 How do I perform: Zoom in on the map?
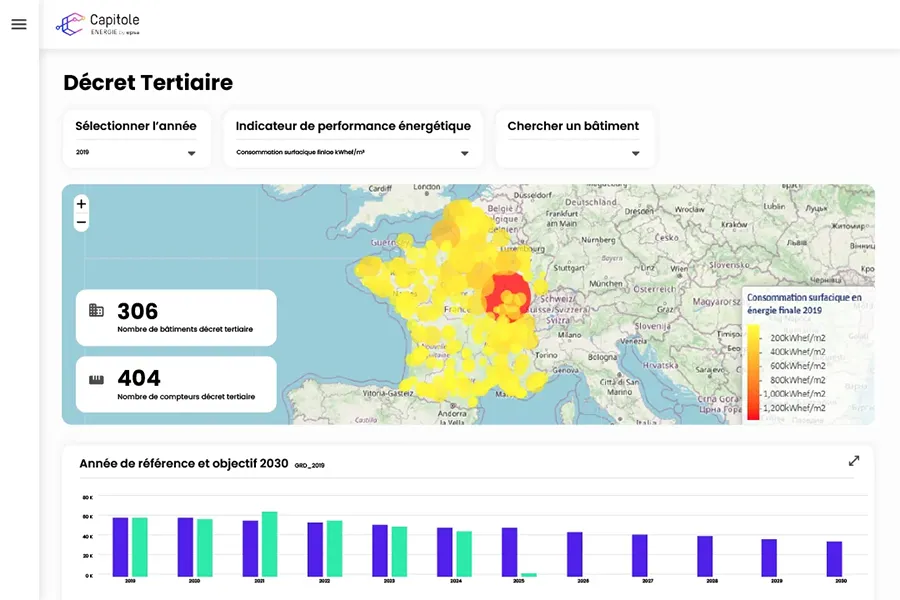pos(81,204)
